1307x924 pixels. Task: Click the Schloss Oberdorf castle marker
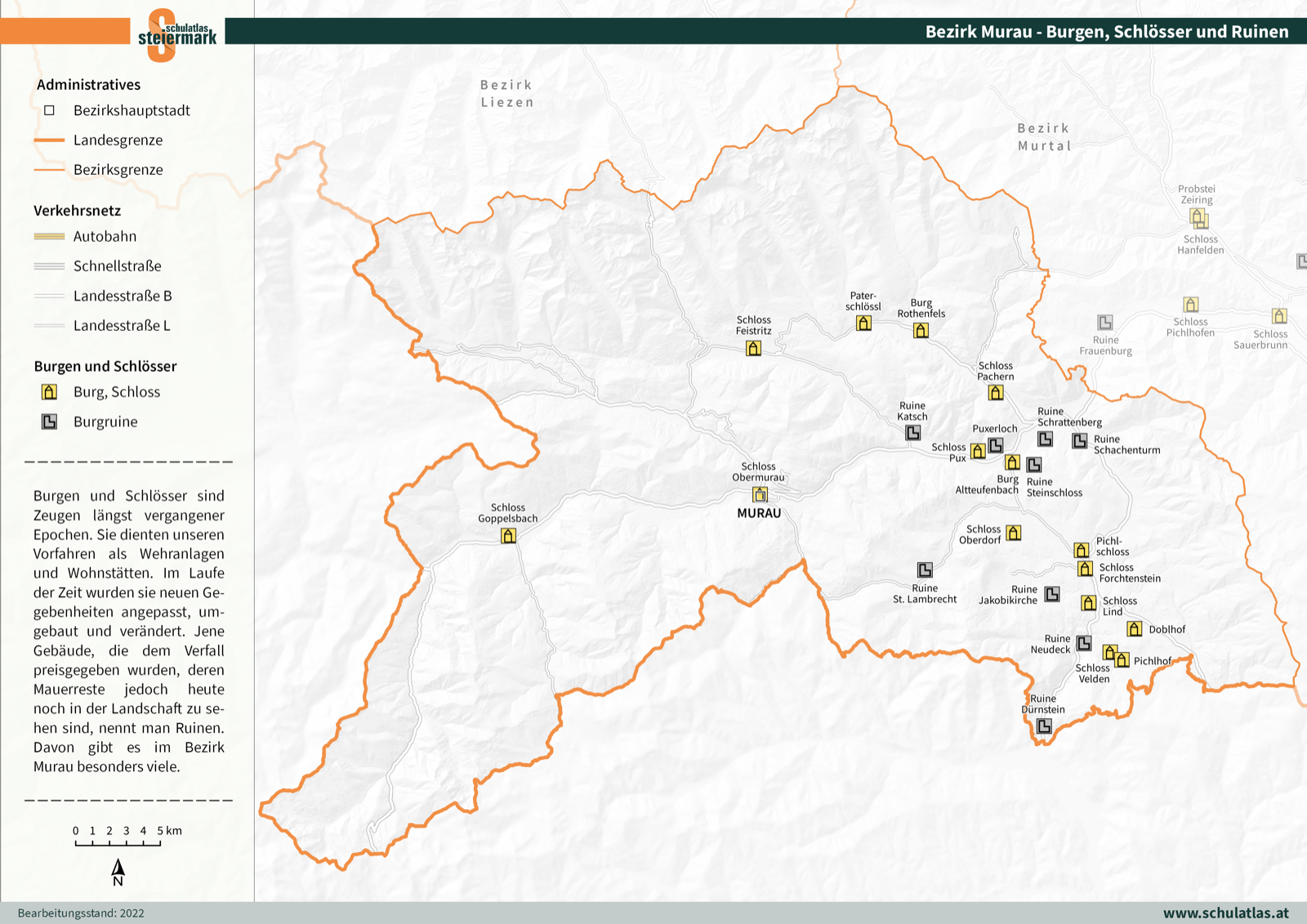point(1014,533)
